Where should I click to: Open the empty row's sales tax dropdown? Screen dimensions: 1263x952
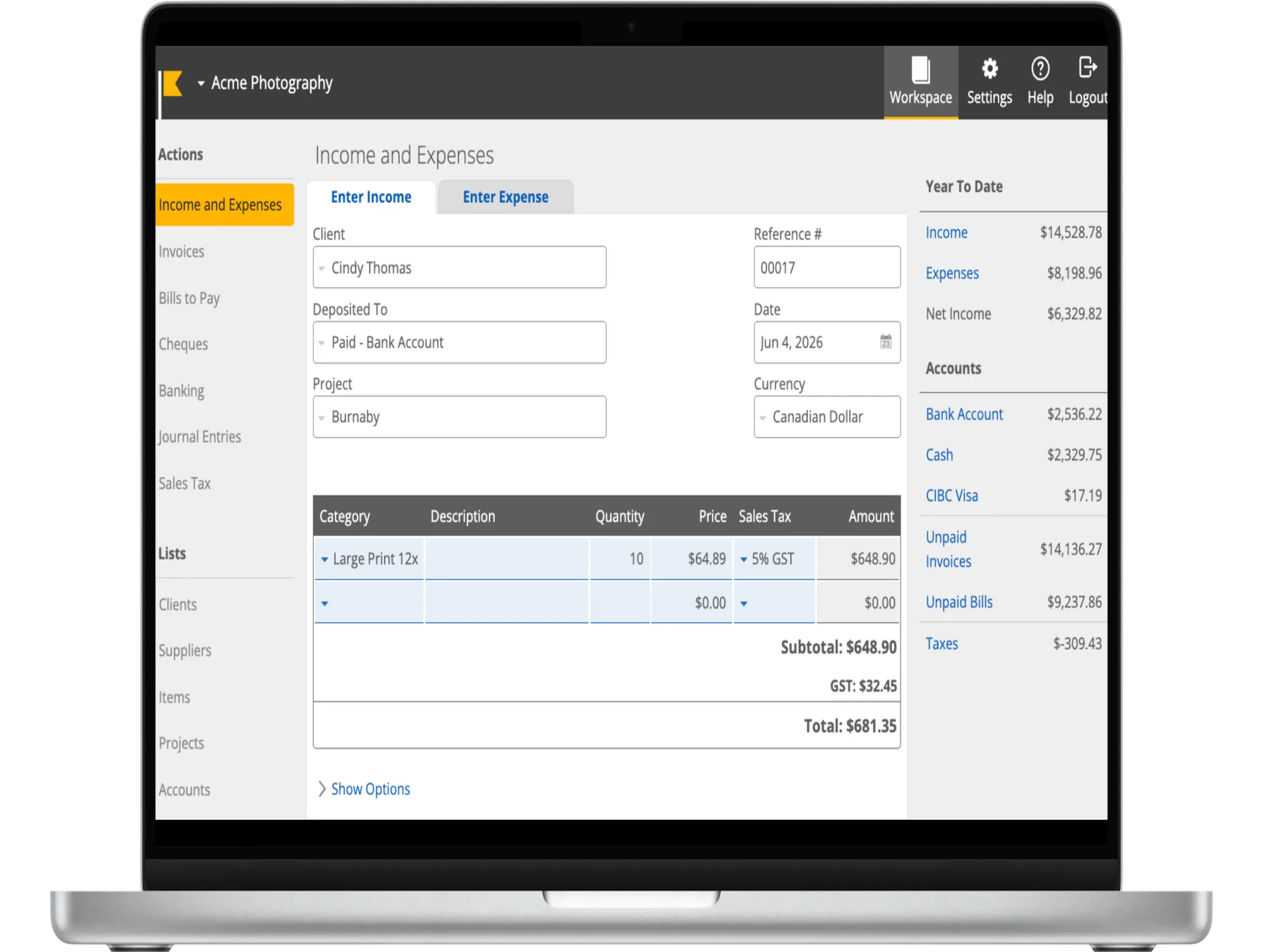click(743, 604)
